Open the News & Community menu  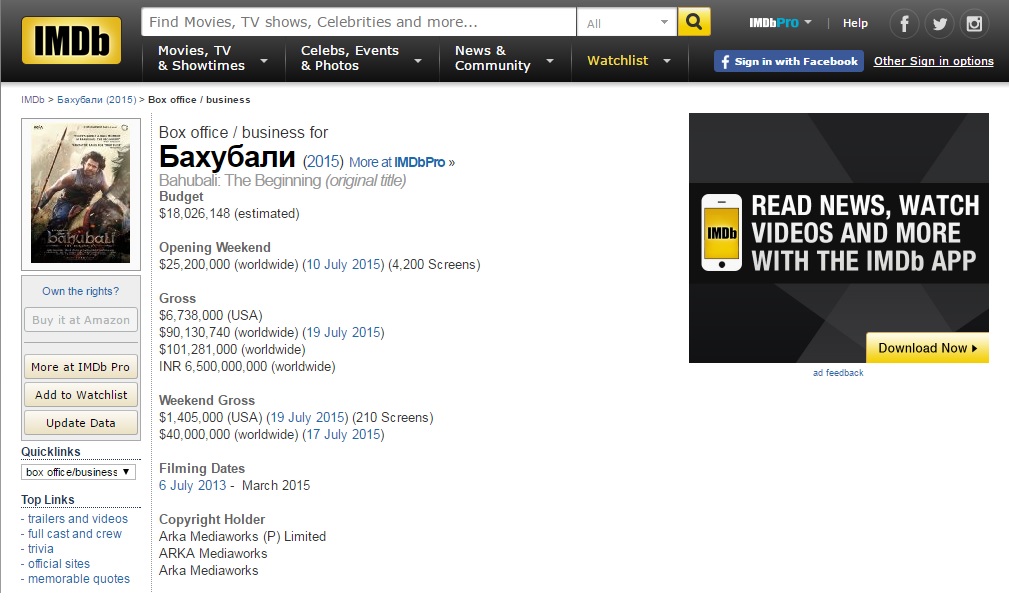tap(504, 59)
